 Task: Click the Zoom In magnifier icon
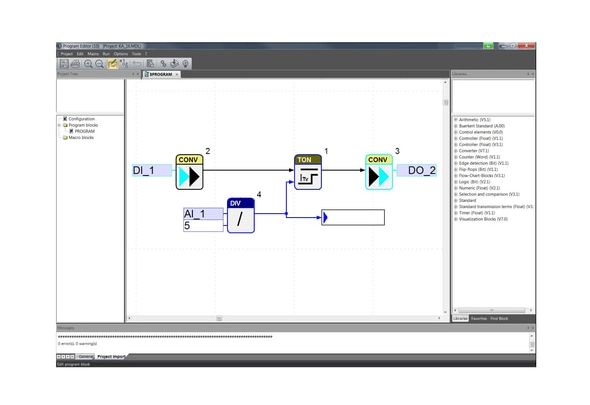click(x=88, y=64)
